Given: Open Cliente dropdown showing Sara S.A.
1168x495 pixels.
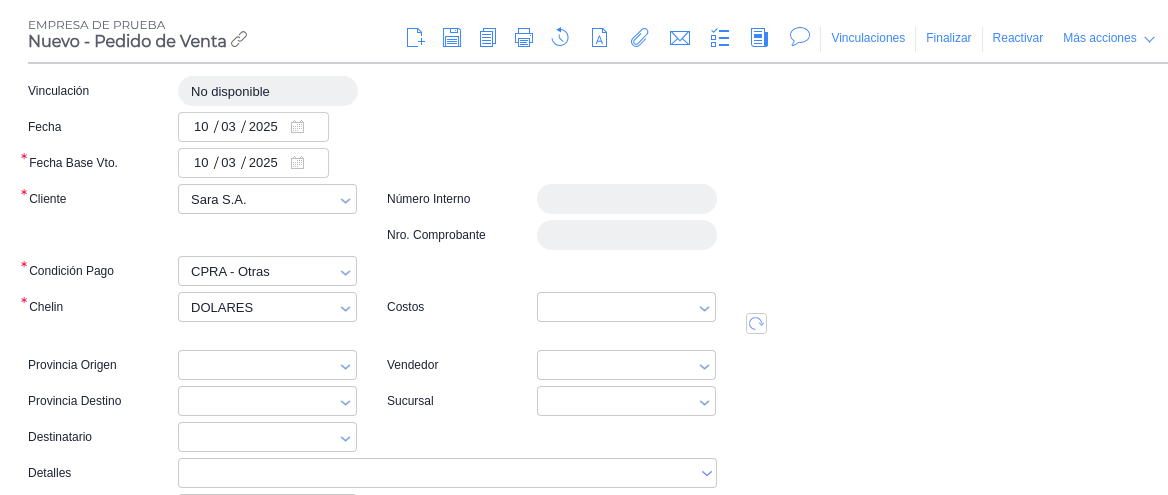Looking at the screenshot, I should (x=267, y=199).
